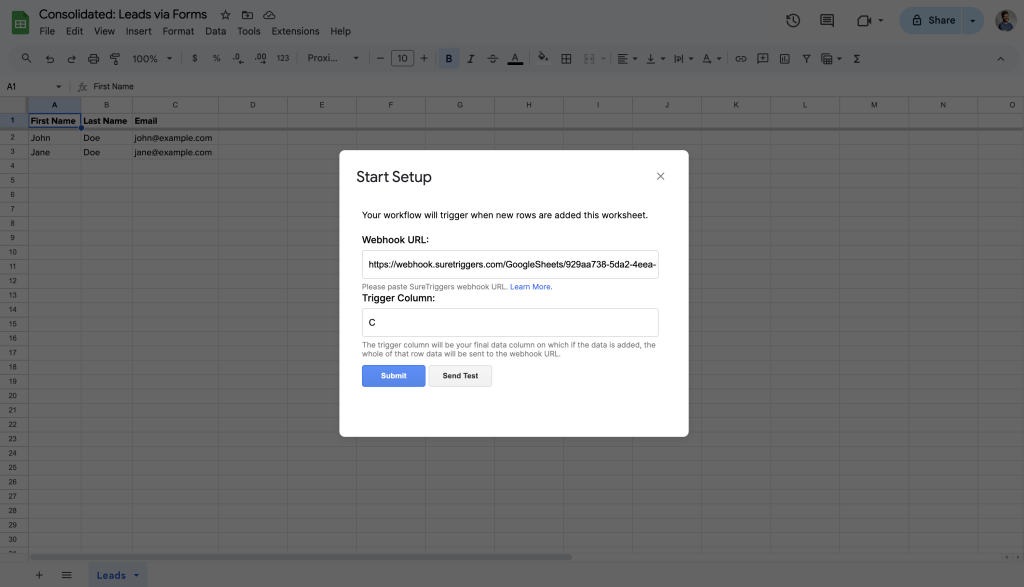Click the paint format icon
This screenshot has height=587, width=1024.
[x=115, y=59]
